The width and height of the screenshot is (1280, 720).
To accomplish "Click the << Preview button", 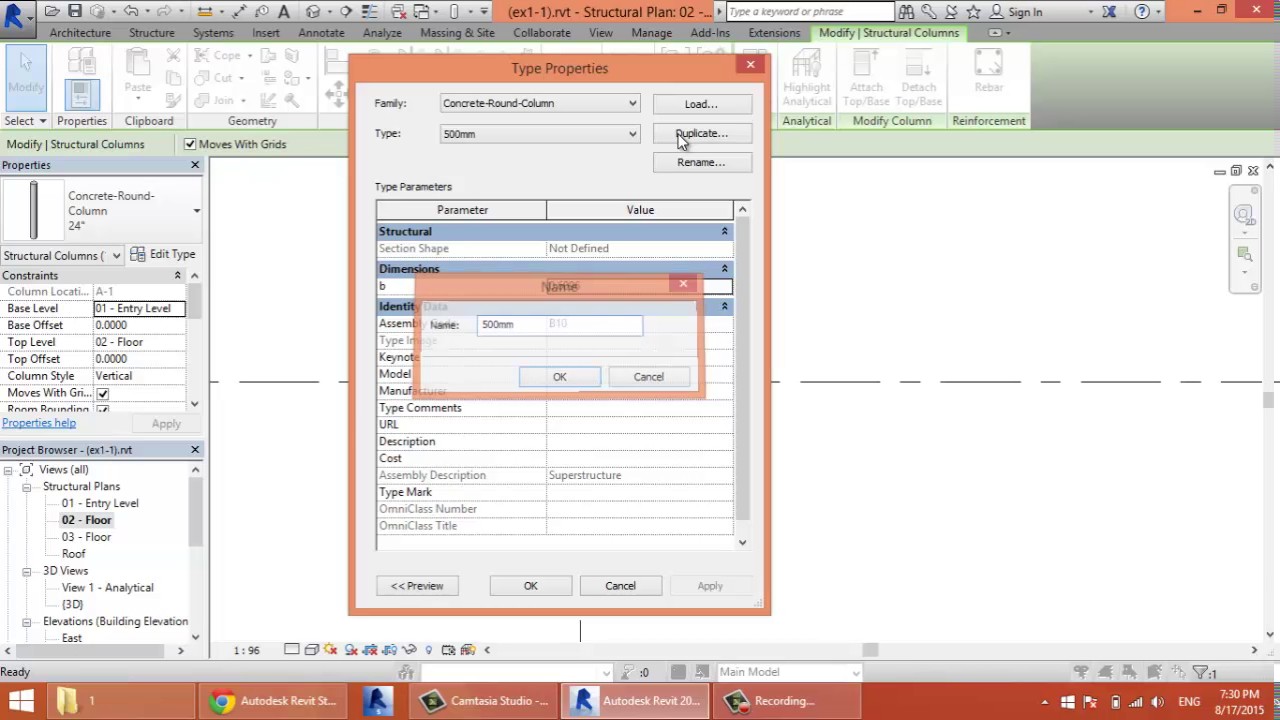I will click(417, 586).
